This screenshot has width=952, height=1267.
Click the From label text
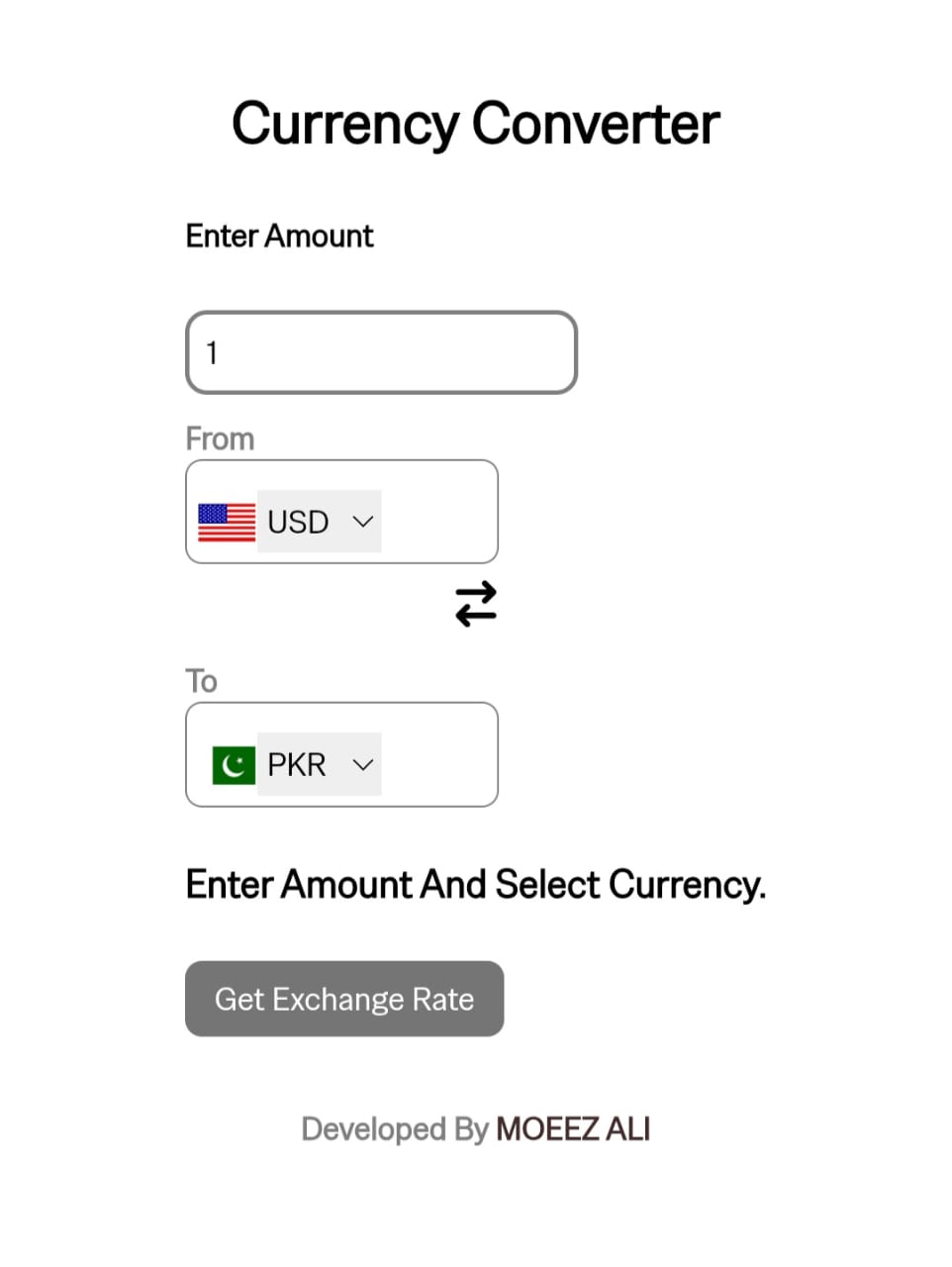[x=220, y=439]
